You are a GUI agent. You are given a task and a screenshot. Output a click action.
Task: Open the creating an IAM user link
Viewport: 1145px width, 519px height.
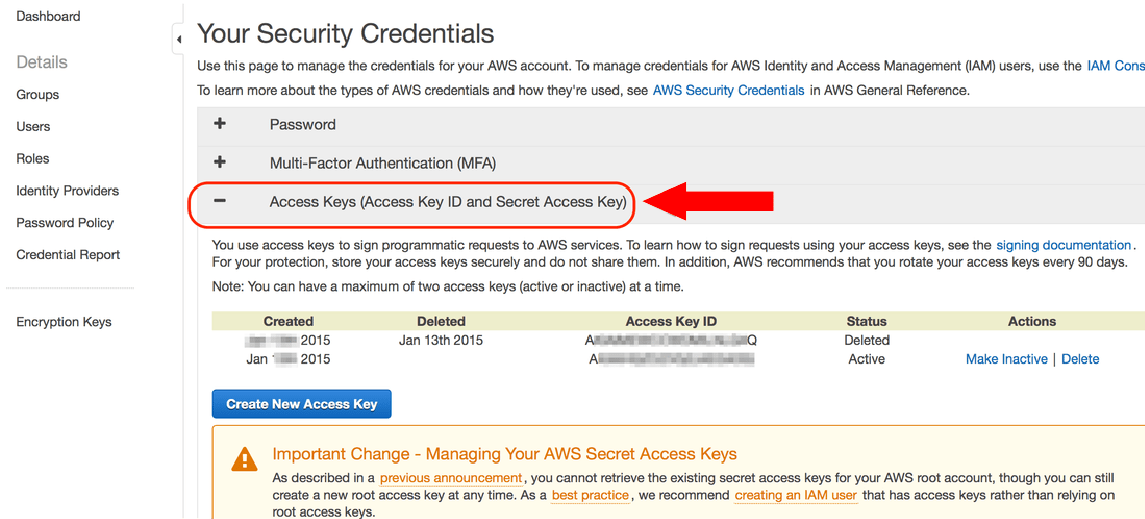coord(795,496)
